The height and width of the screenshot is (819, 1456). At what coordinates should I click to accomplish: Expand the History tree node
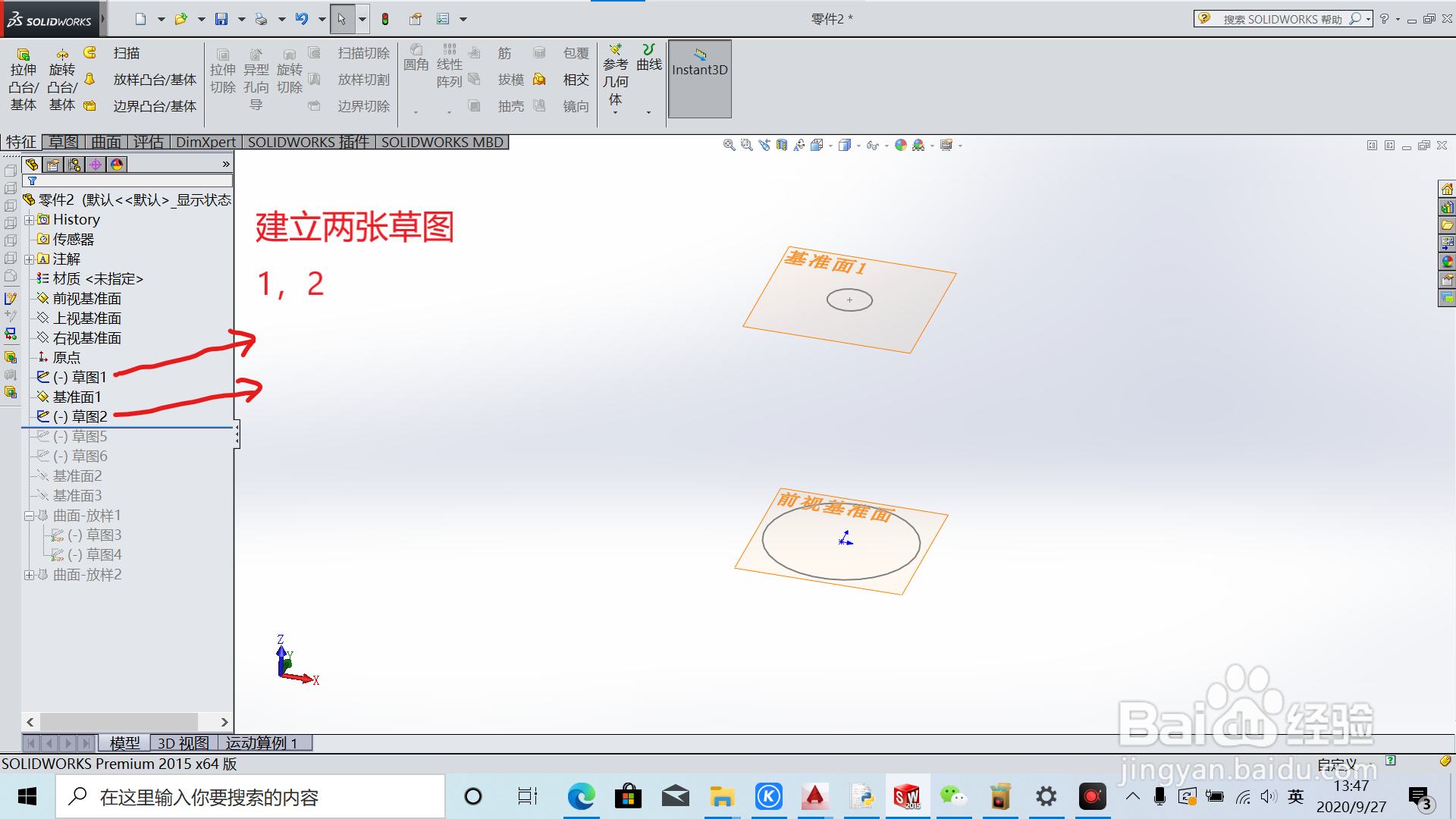pos(29,220)
